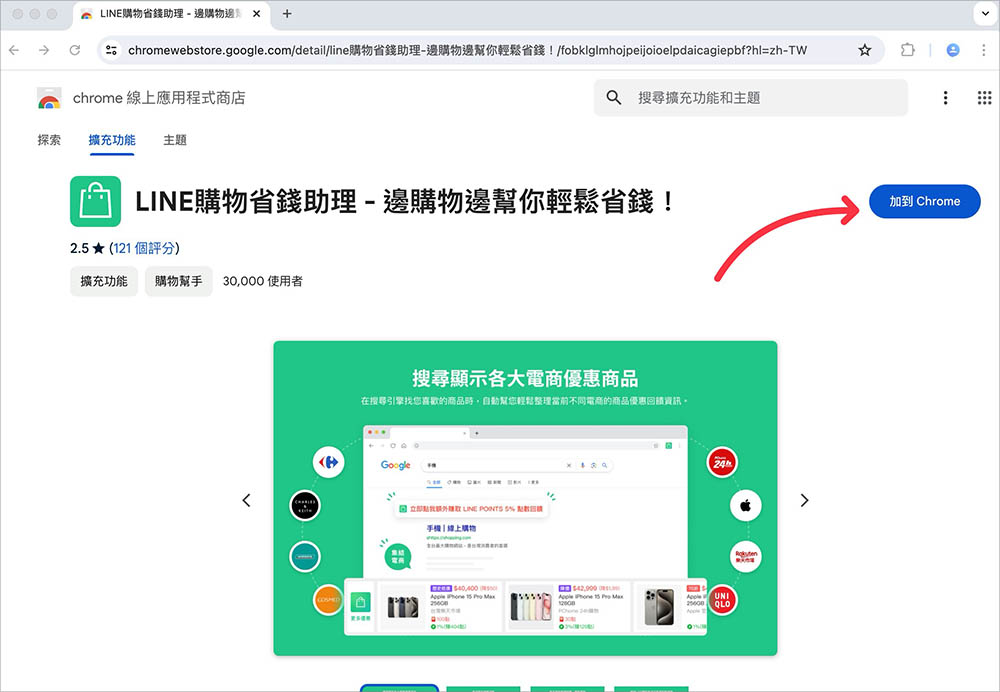
Task: Expand the tab search dropdown arrow
Action: point(985,13)
